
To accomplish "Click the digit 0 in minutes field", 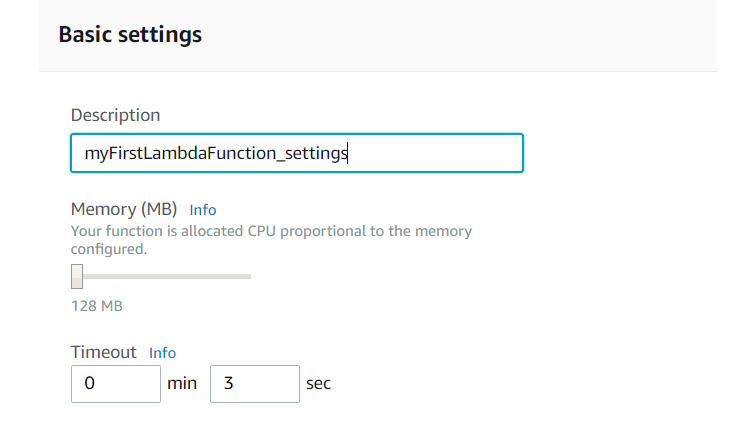I will tap(90, 384).
